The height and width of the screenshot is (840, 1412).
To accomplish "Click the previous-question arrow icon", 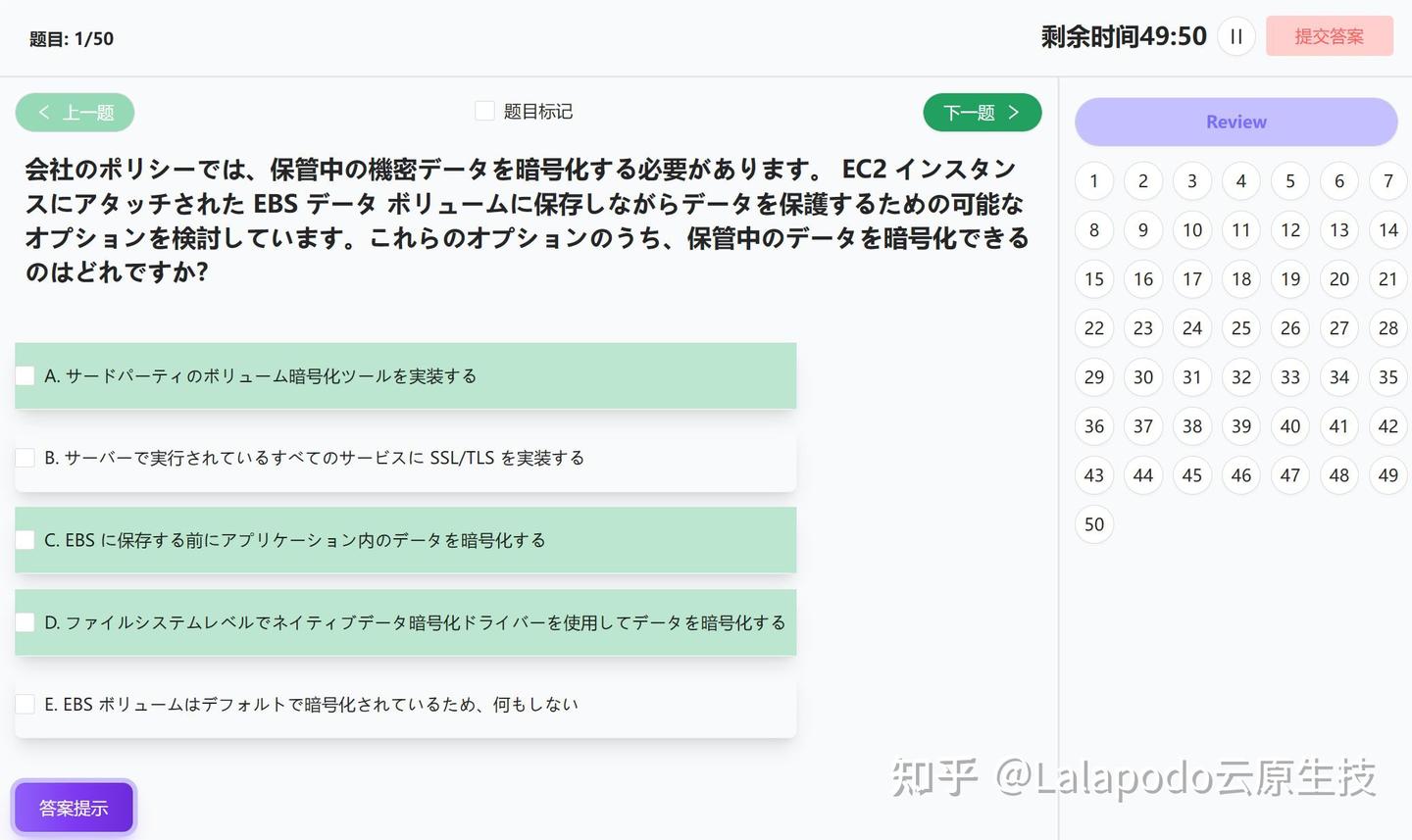I will point(44,112).
